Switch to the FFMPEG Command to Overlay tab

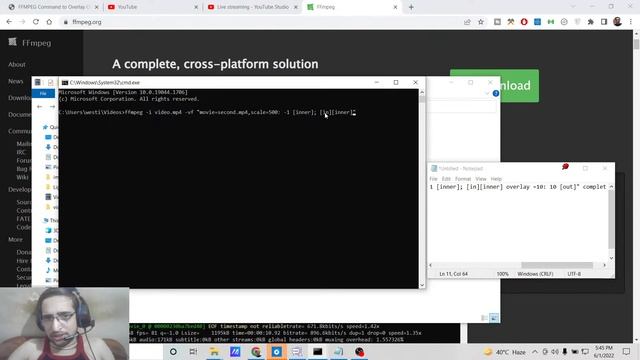(53, 7)
